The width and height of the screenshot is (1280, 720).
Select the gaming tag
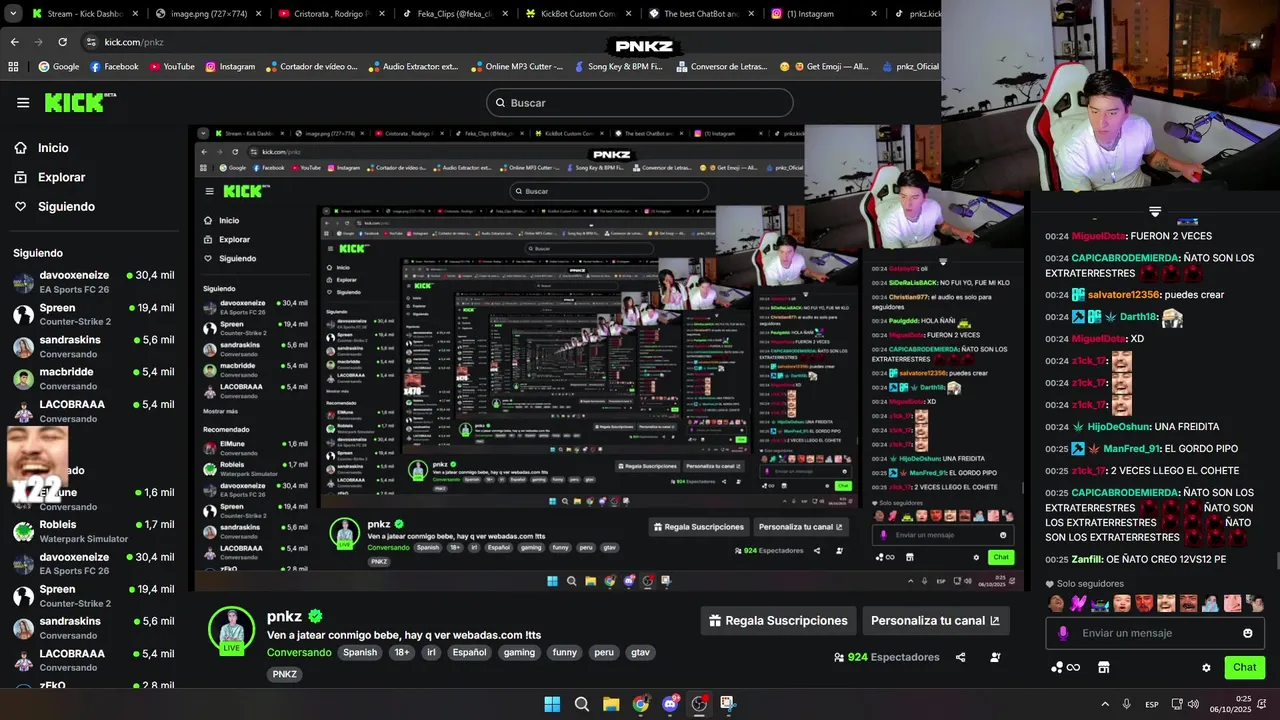[x=519, y=652]
